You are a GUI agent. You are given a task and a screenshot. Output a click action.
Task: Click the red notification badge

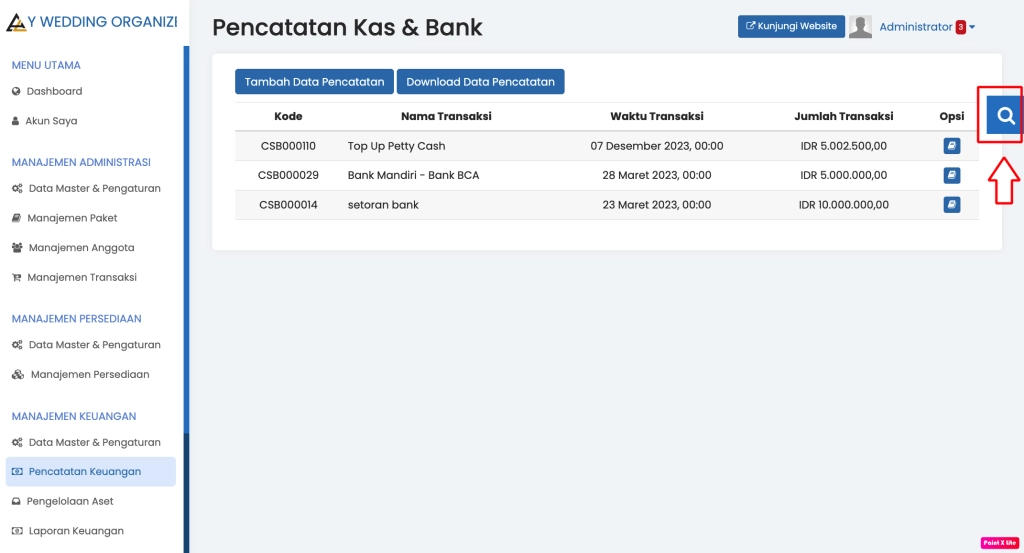coord(960,28)
